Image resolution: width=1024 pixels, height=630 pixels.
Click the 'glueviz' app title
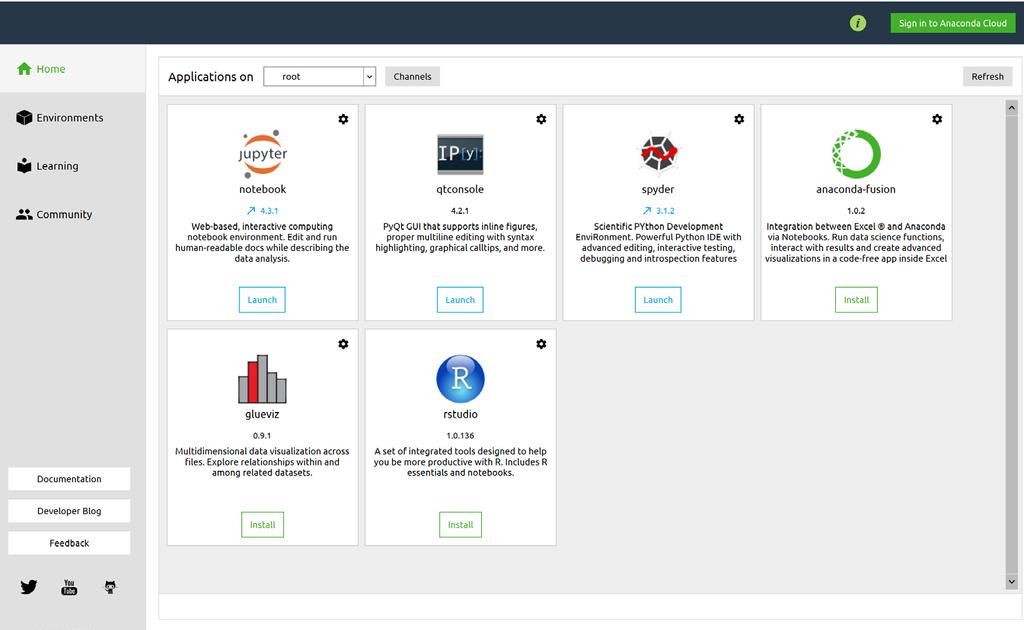[x=262, y=414]
